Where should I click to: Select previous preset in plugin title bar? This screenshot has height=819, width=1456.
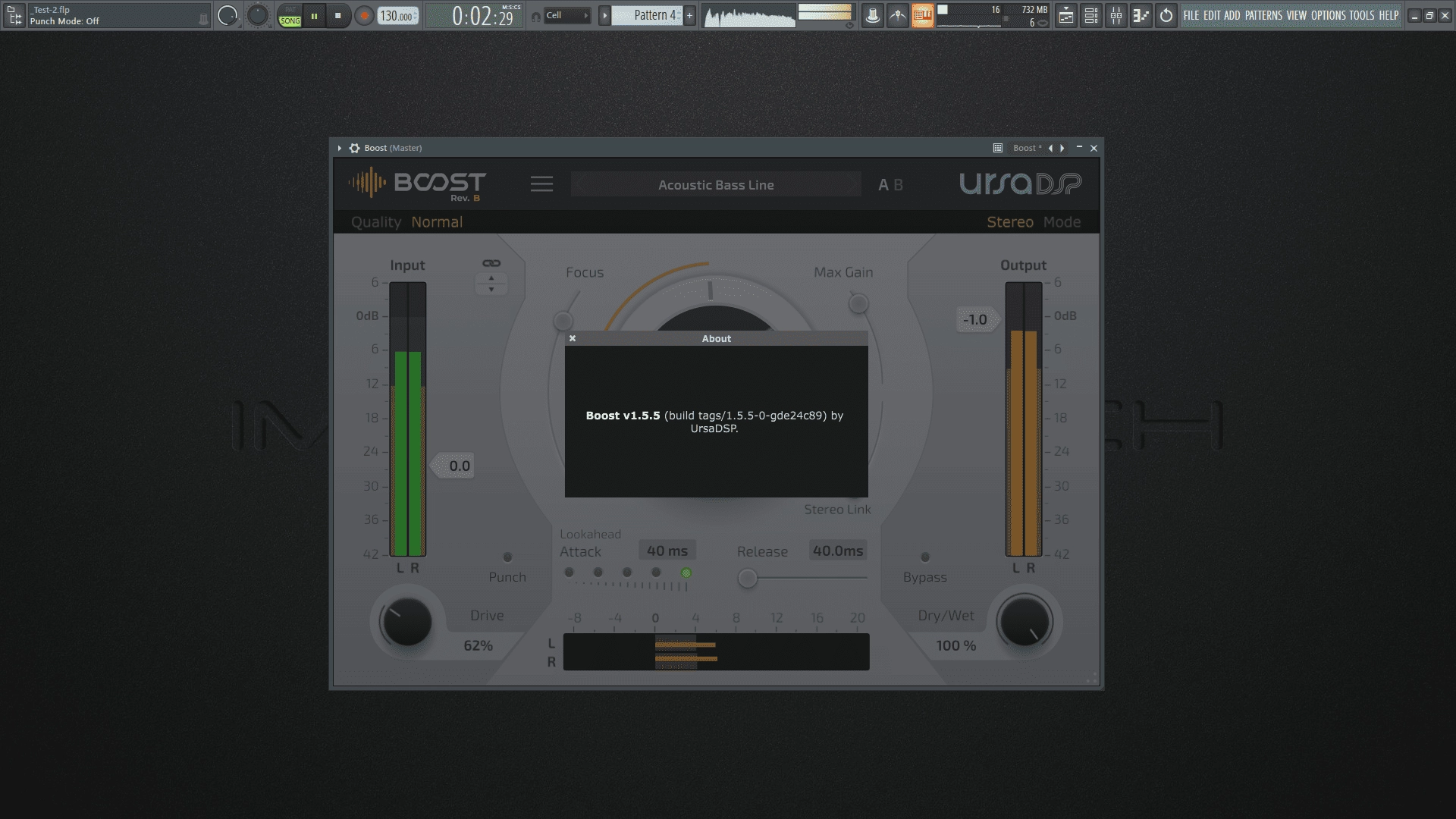pos(1050,148)
